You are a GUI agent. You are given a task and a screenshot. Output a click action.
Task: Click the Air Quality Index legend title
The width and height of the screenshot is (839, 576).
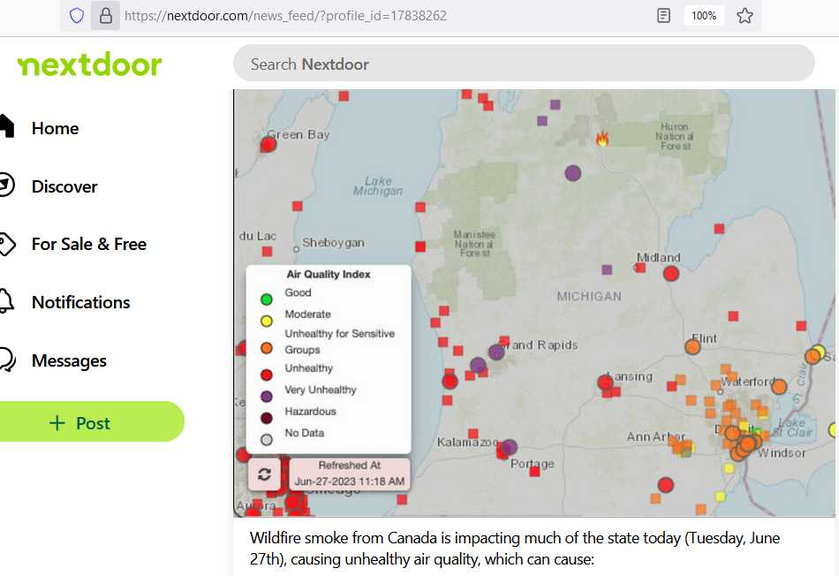[329, 274]
